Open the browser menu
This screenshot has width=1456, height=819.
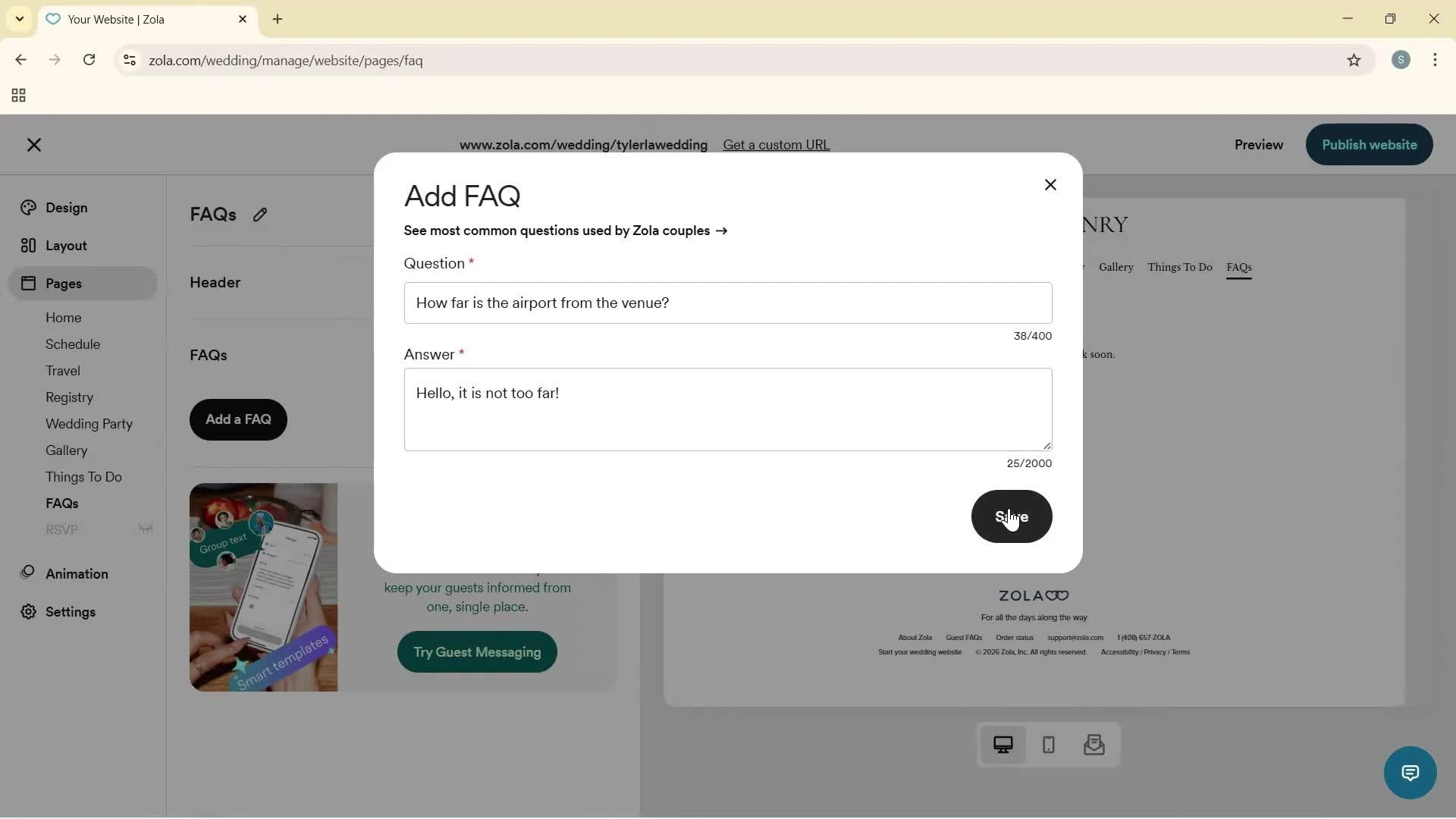tap(1436, 60)
